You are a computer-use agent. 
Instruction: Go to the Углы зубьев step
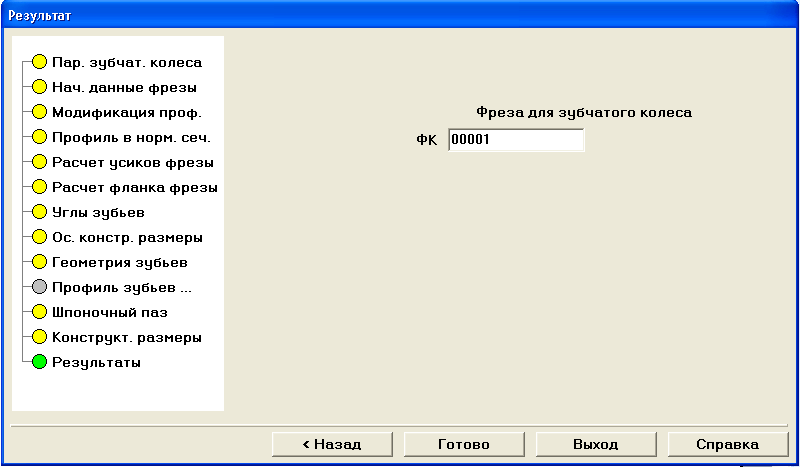pos(98,213)
